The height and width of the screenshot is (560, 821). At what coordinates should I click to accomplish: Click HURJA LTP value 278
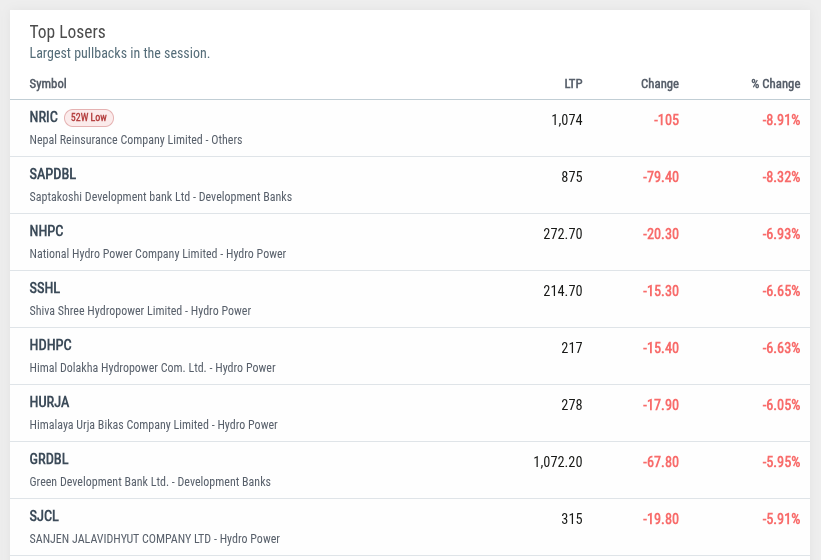pyautogui.click(x=572, y=405)
